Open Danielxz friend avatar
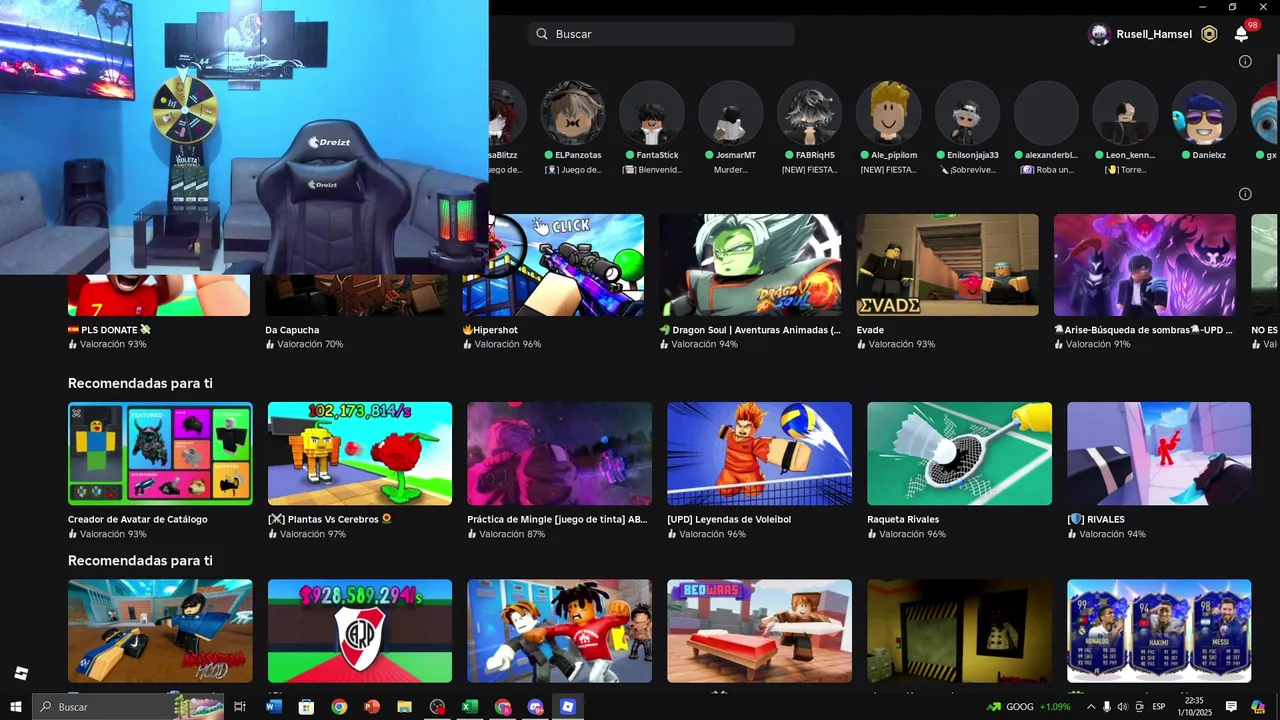Screen dimensions: 1280x720 click(x=1204, y=113)
